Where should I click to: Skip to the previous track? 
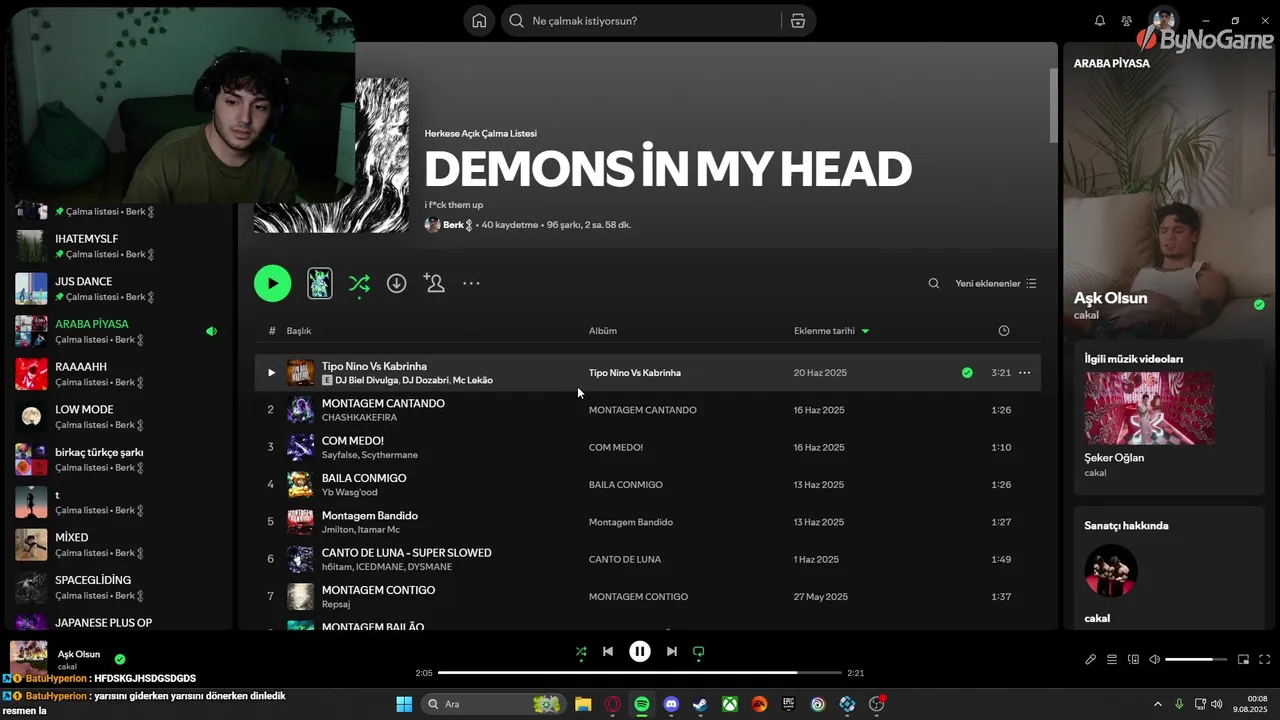[x=608, y=651]
